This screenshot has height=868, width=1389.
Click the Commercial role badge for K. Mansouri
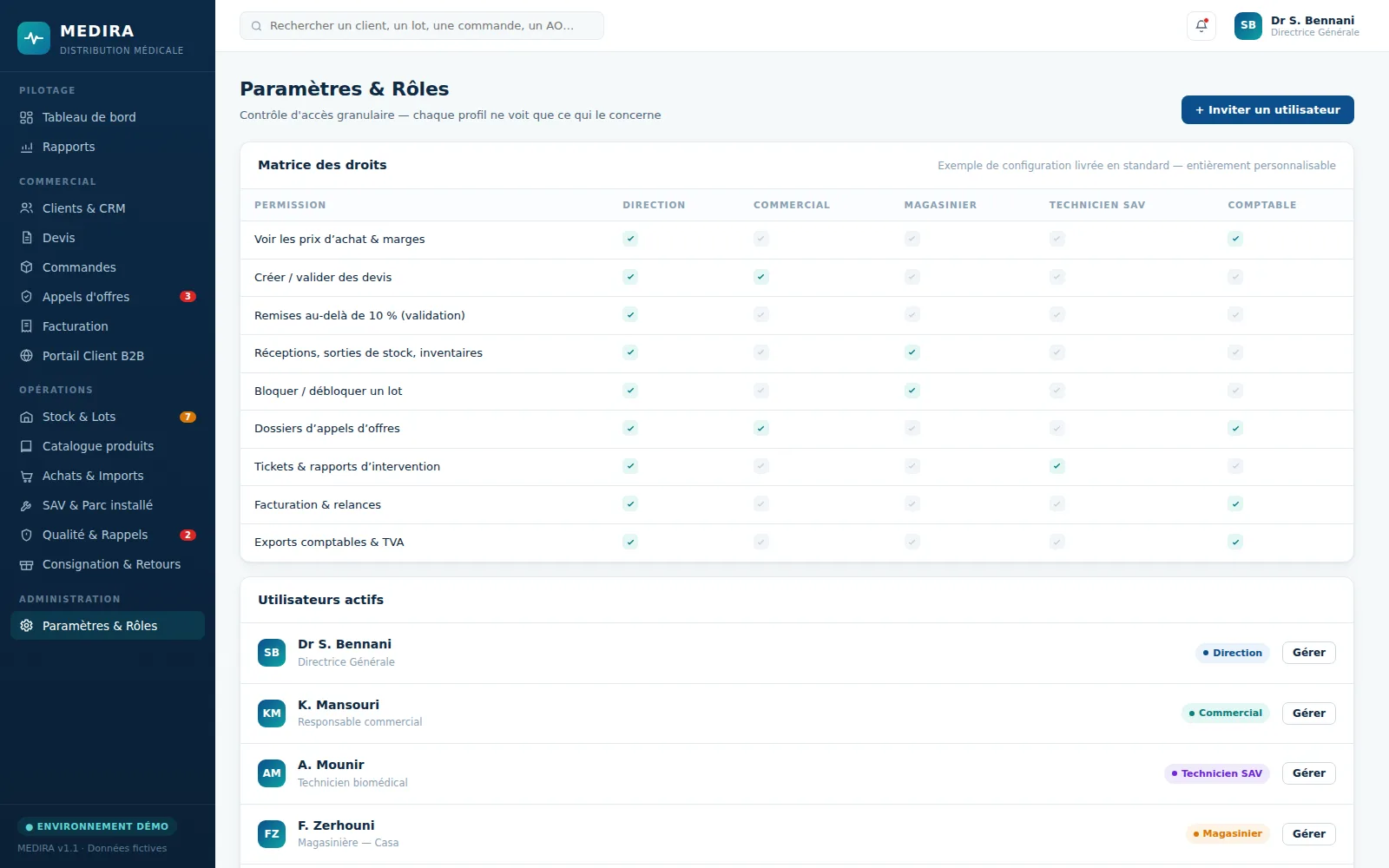coord(1226,713)
